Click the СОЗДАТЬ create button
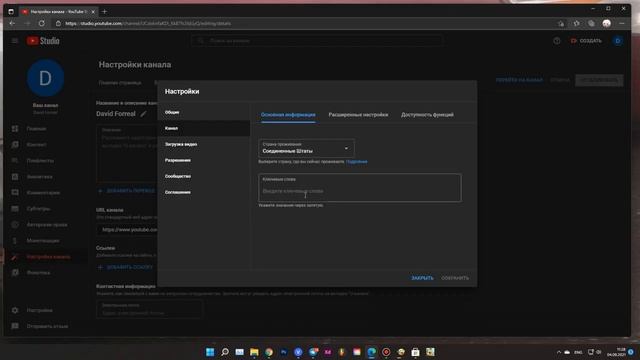Viewport: 640px width, 360px height. coord(586,41)
